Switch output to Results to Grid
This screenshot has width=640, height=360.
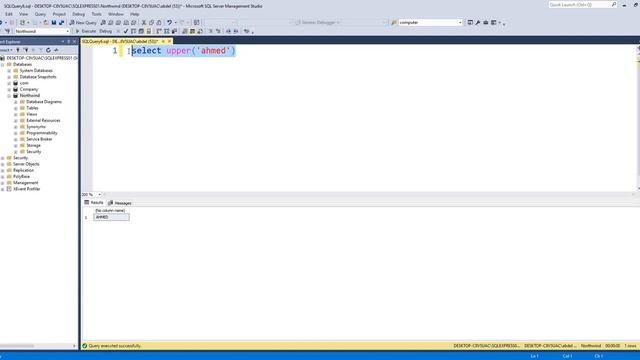pyautogui.click(x=192, y=31)
